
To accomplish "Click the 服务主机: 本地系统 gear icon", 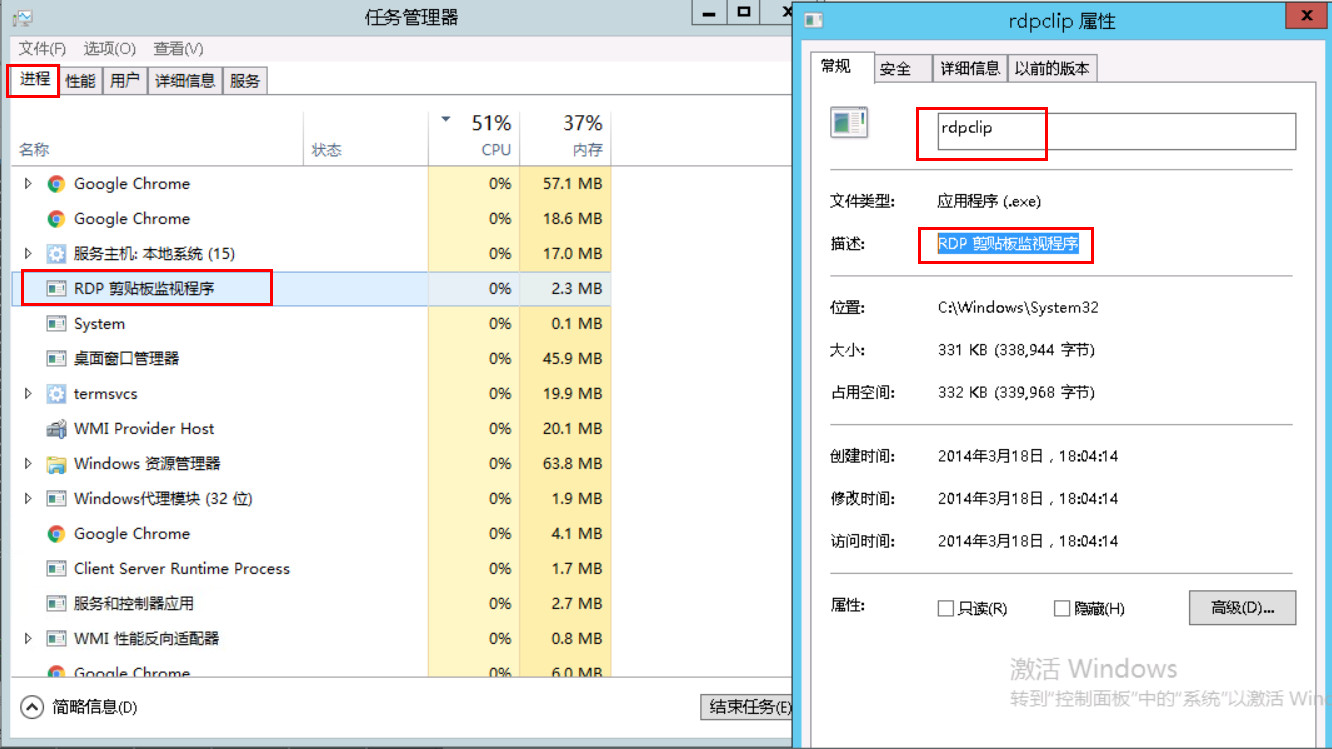I will [56, 254].
